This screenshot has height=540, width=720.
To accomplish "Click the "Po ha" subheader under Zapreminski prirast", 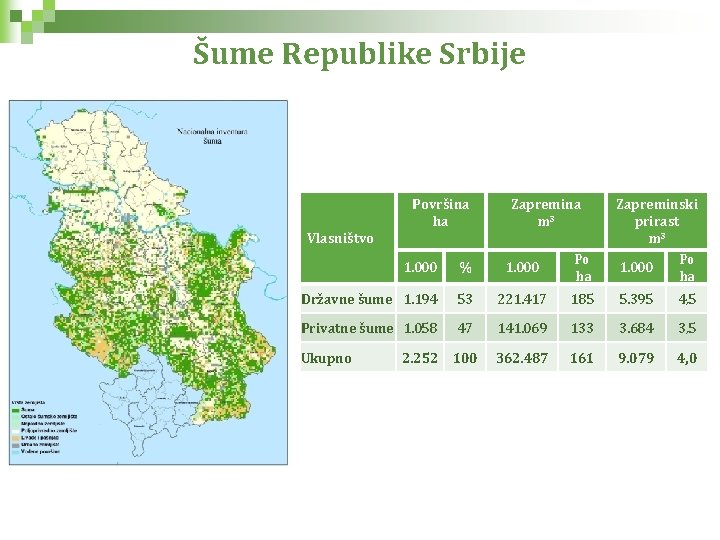I will click(687, 267).
